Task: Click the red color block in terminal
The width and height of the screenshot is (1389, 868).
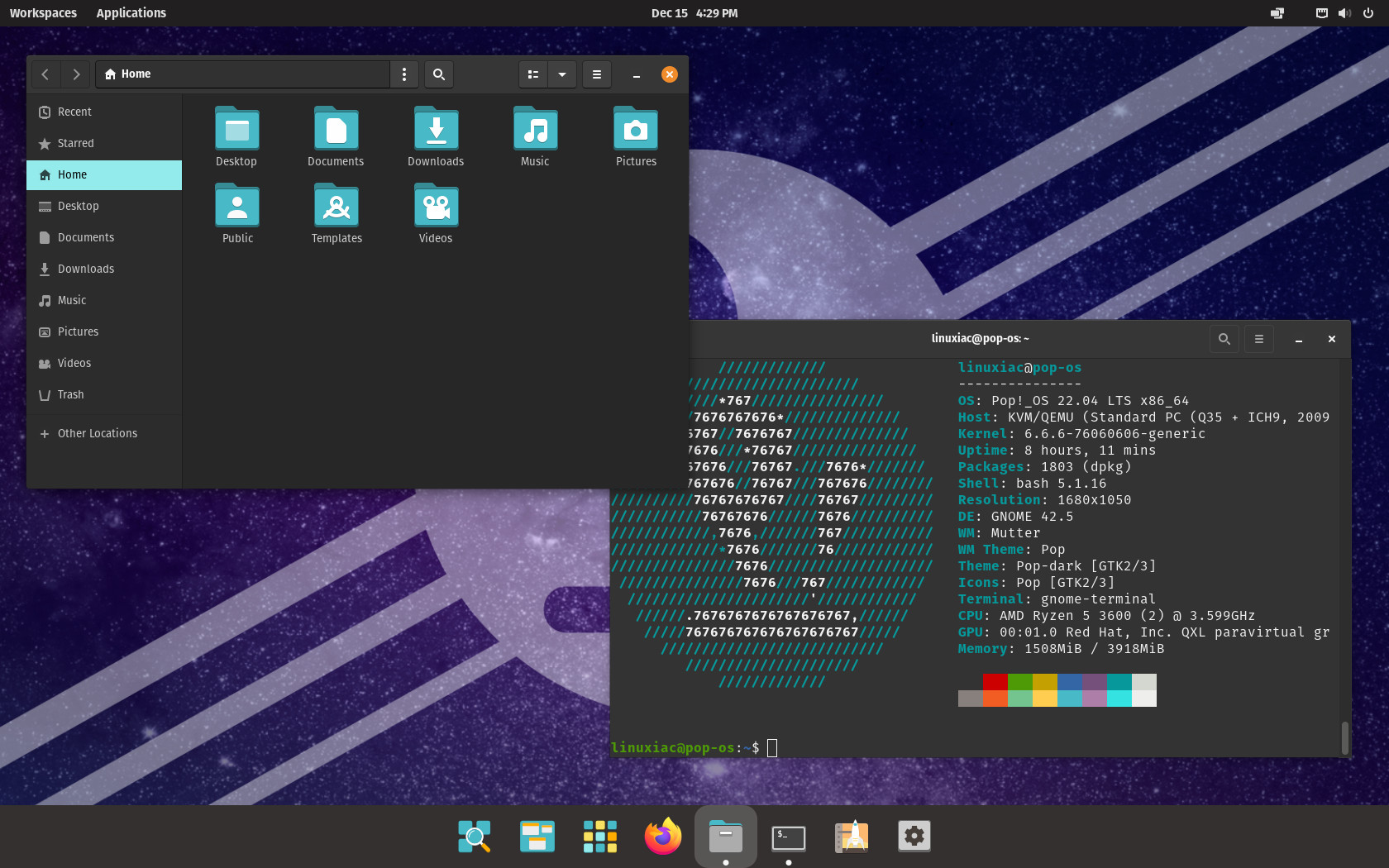Action: click(x=995, y=682)
